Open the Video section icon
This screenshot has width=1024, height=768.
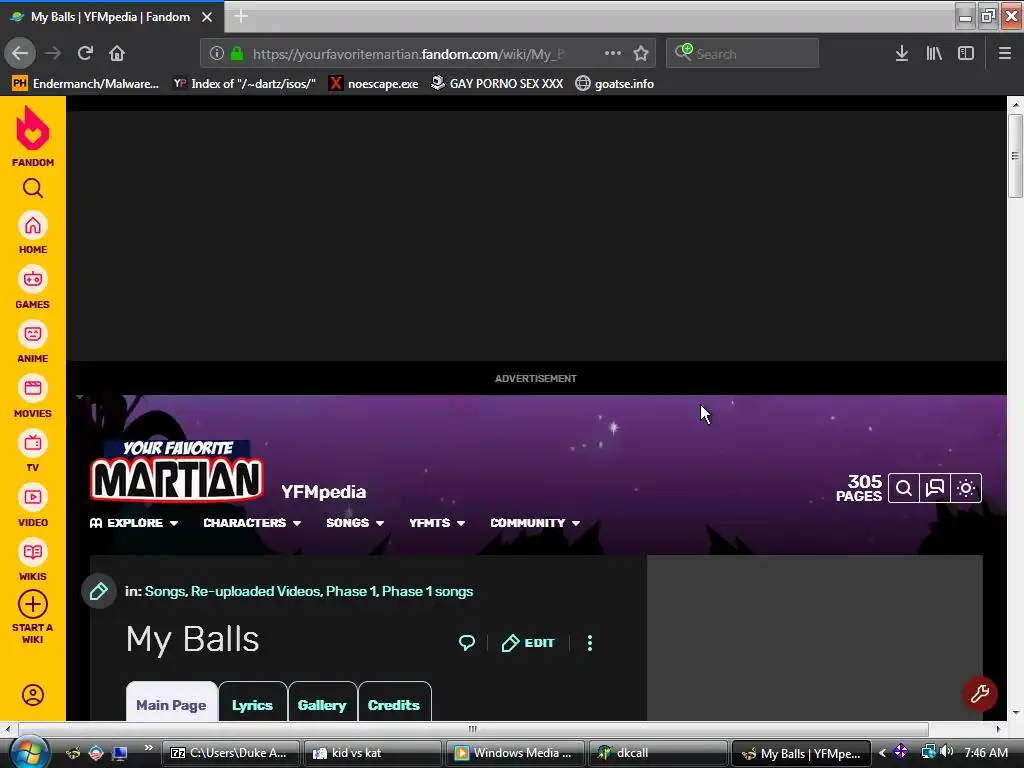[33, 498]
